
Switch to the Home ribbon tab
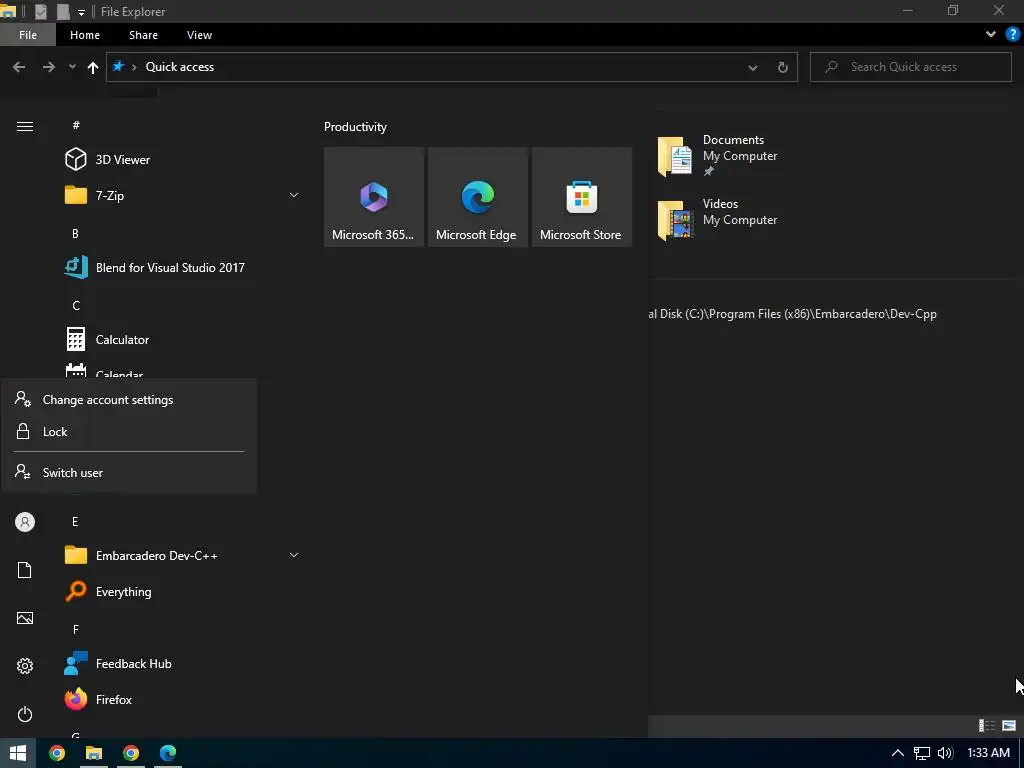(x=85, y=35)
